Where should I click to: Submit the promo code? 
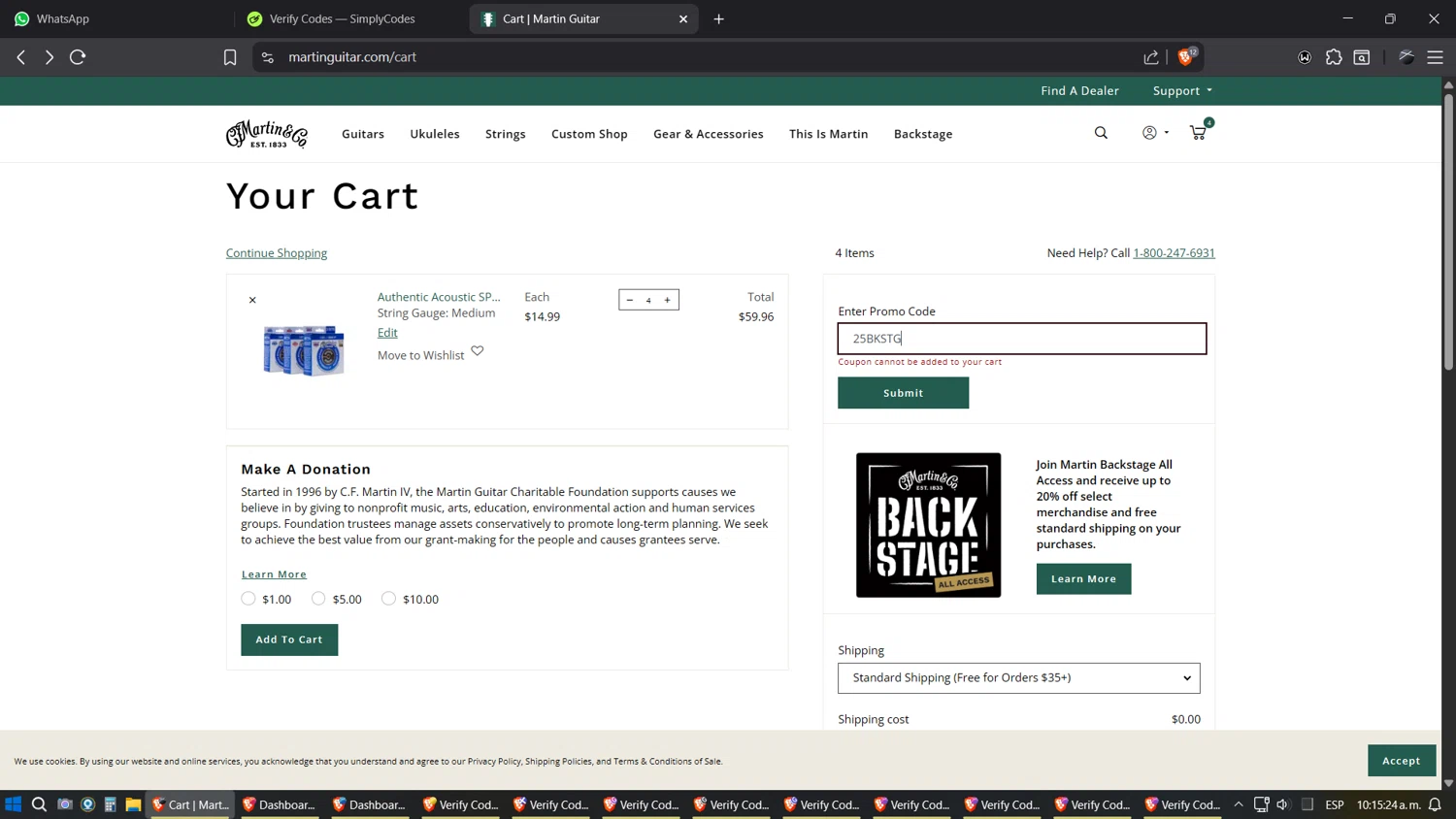904,393
